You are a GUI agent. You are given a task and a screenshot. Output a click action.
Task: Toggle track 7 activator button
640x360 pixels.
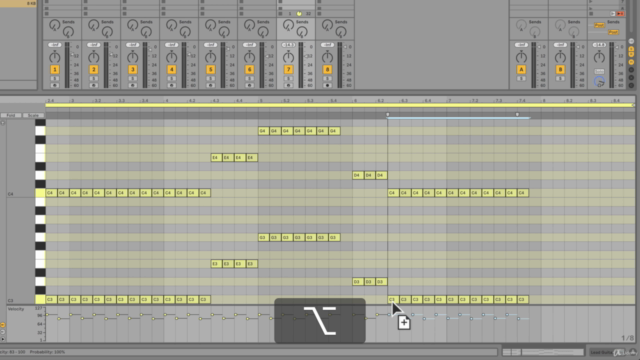[288, 69]
